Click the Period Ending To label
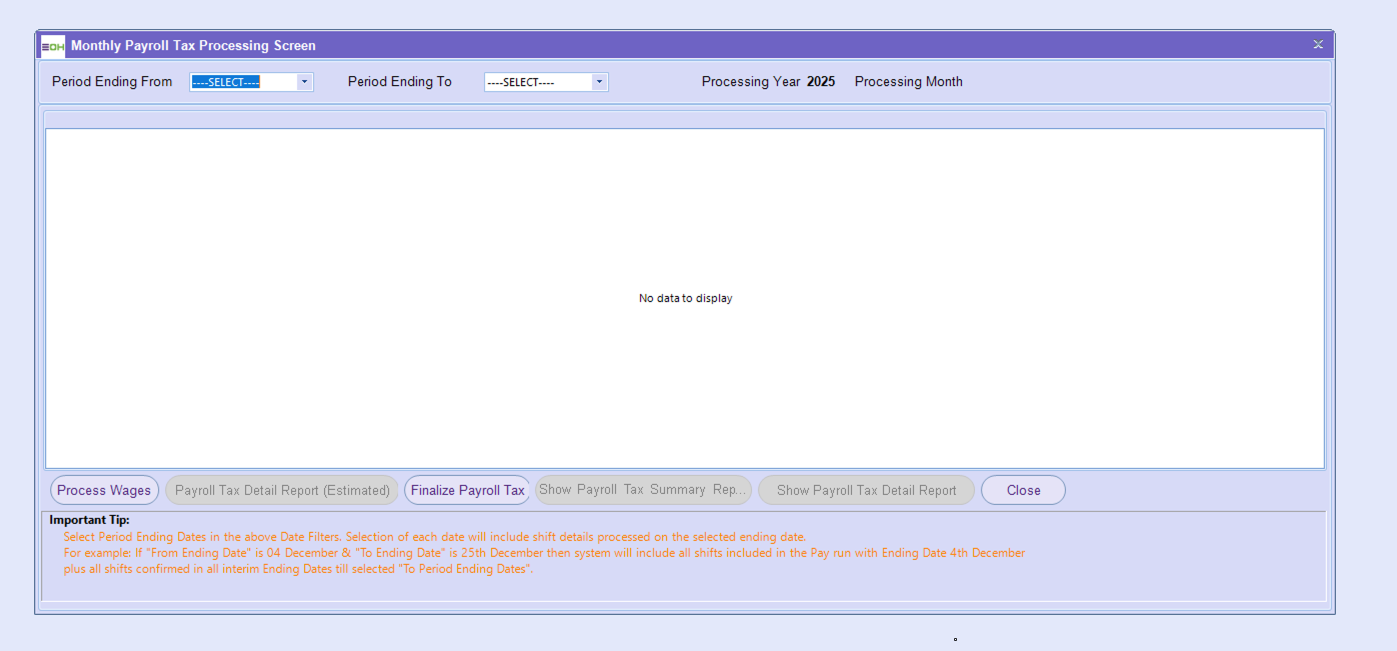The height and width of the screenshot is (651, 1397). coord(399,82)
